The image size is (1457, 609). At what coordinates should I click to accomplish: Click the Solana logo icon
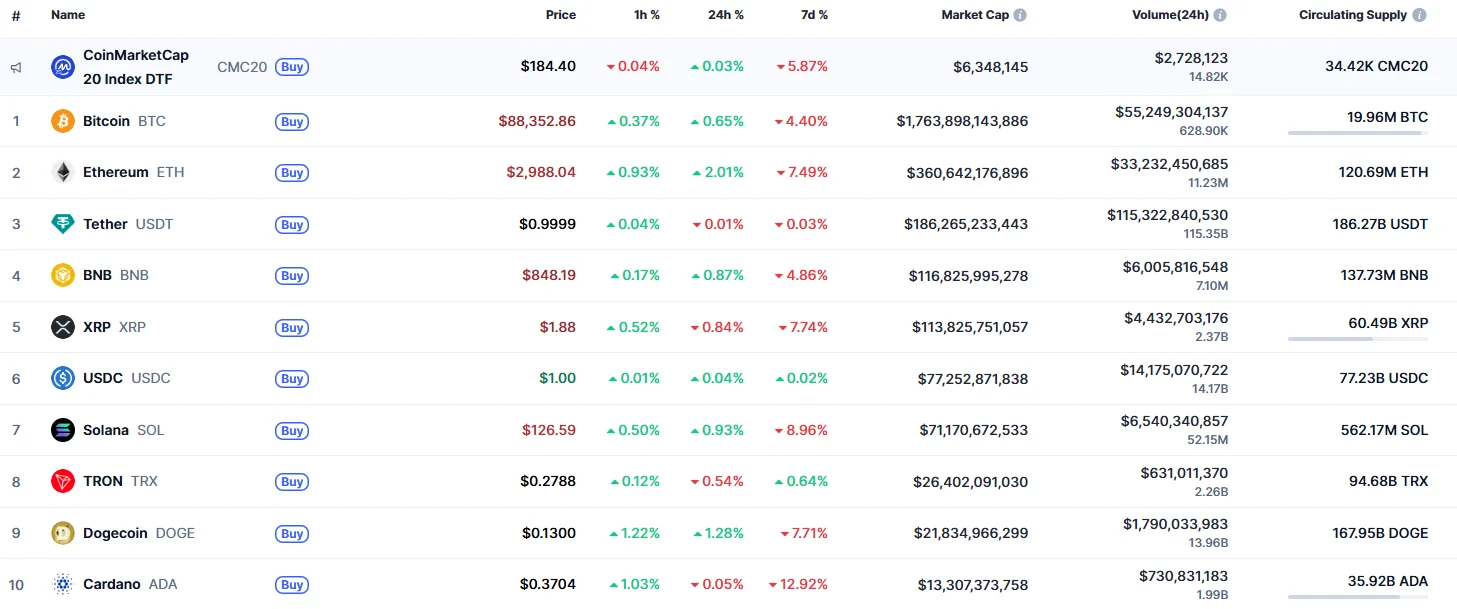tap(63, 430)
